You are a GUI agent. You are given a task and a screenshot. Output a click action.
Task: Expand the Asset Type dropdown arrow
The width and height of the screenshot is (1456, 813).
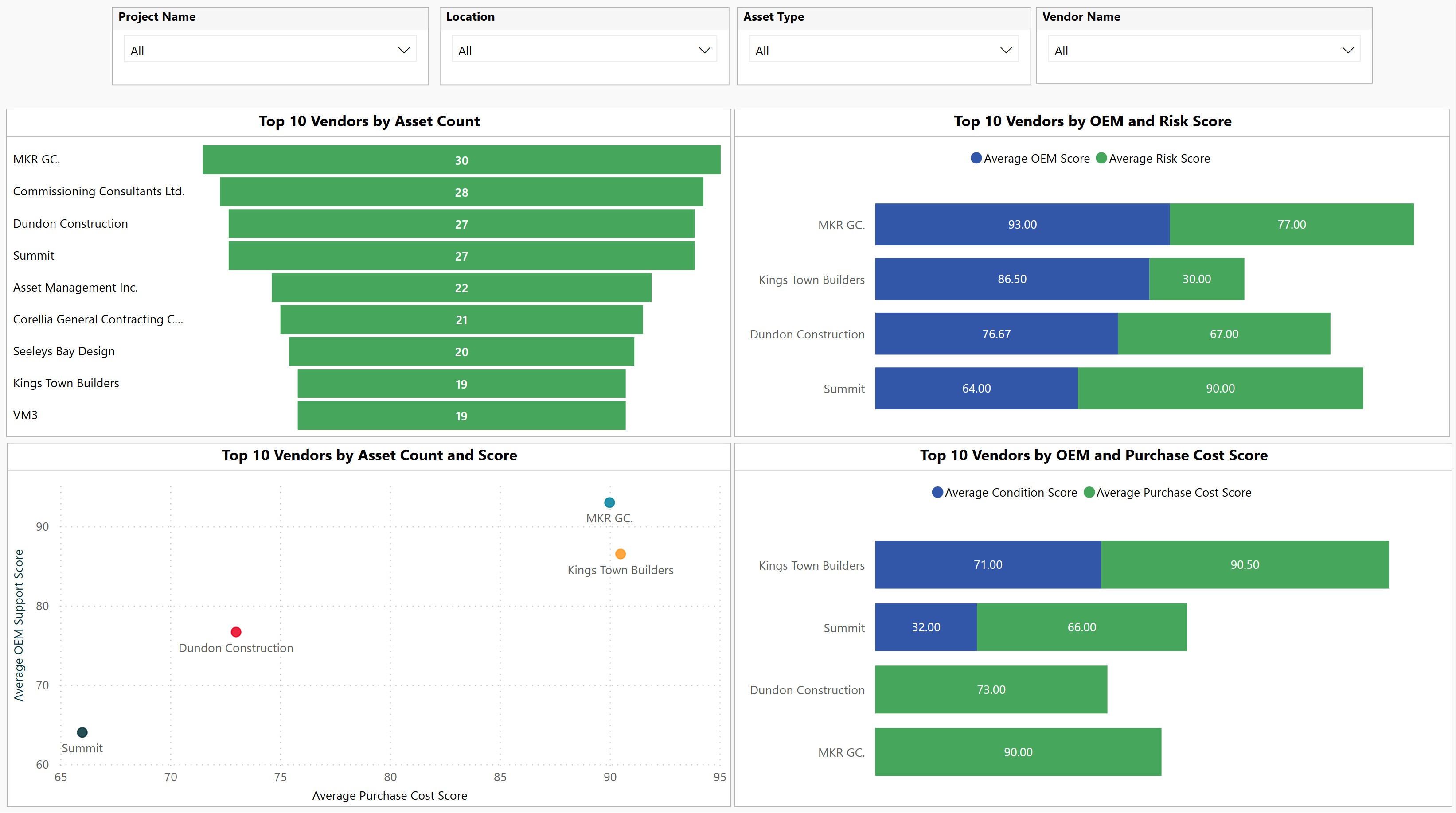pyautogui.click(x=1006, y=50)
